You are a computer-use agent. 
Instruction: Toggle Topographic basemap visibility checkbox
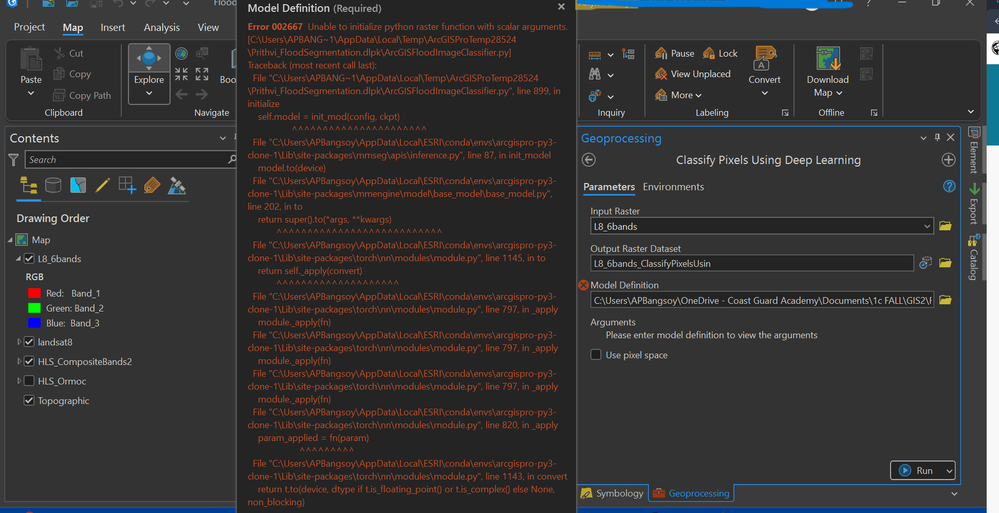point(29,400)
